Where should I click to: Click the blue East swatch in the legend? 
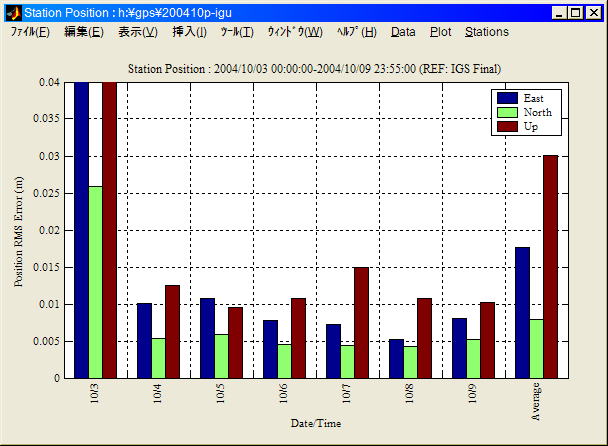click(x=507, y=98)
